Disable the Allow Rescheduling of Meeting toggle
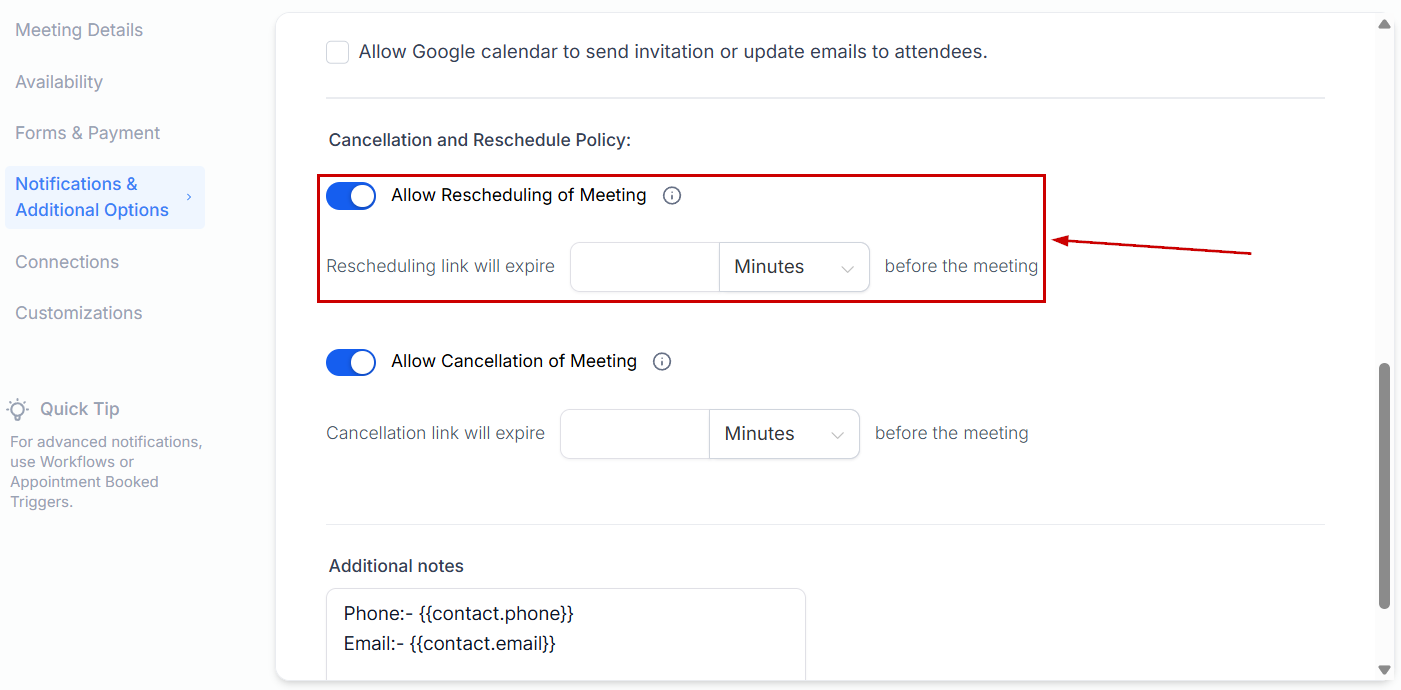 [x=351, y=196]
